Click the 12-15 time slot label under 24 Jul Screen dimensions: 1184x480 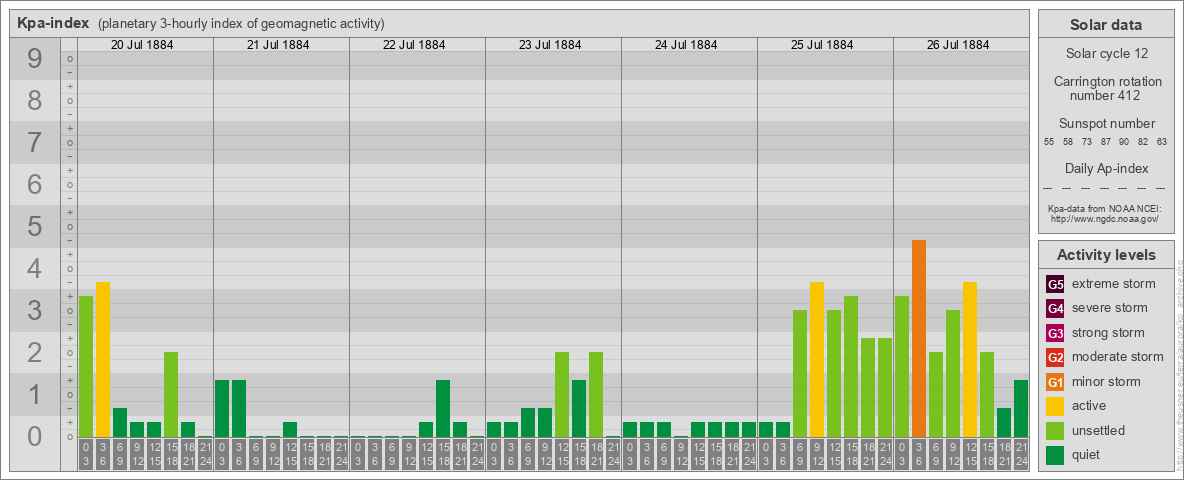tap(698, 455)
